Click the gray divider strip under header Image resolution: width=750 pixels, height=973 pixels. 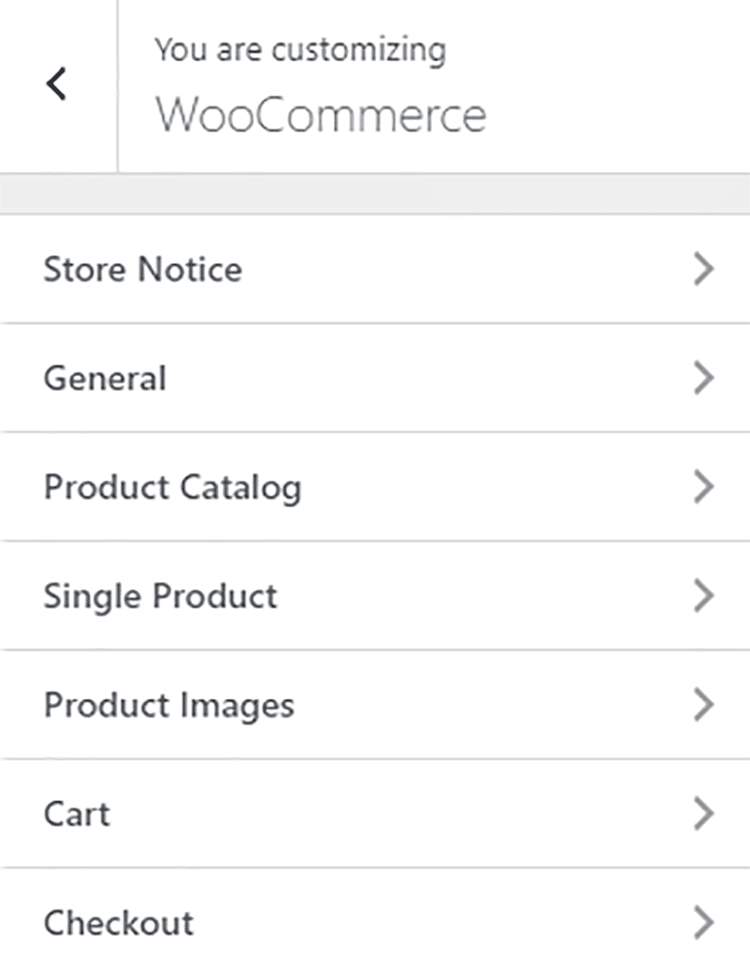[x=375, y=194]
